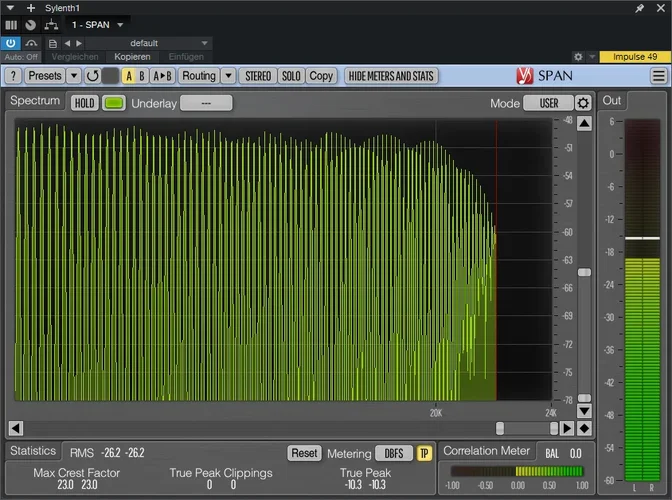
Task: Click the Vergleichen button
Action: [75, 57]
